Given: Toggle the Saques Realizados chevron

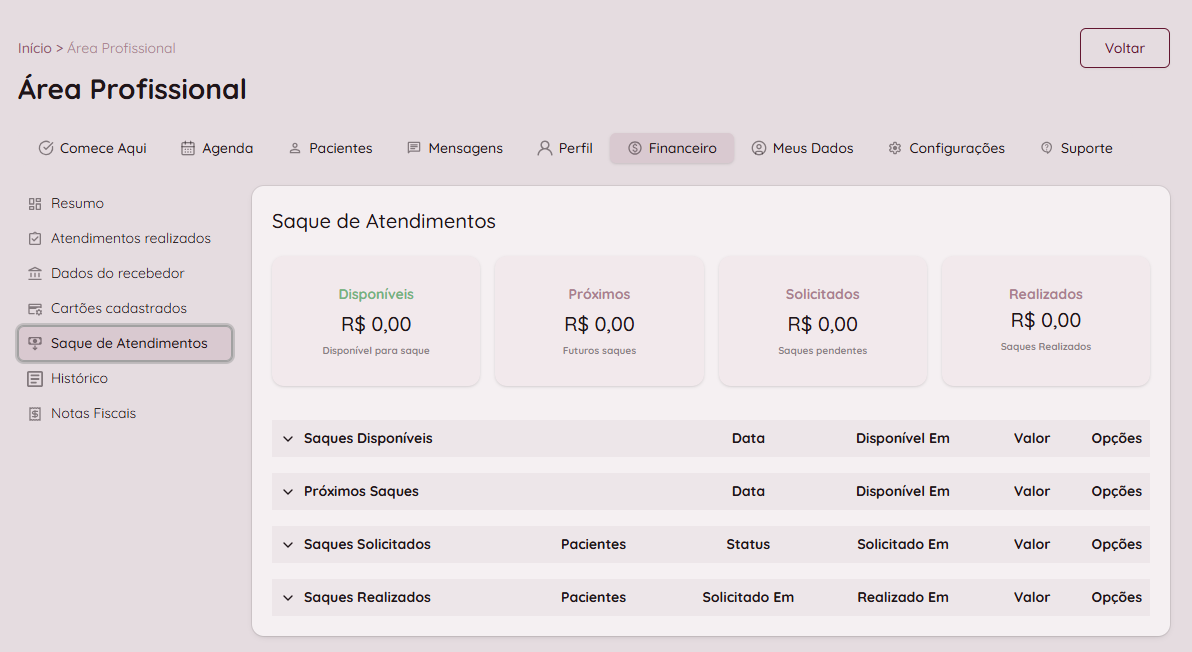Looking at the screenshot, I should point(288,597).
